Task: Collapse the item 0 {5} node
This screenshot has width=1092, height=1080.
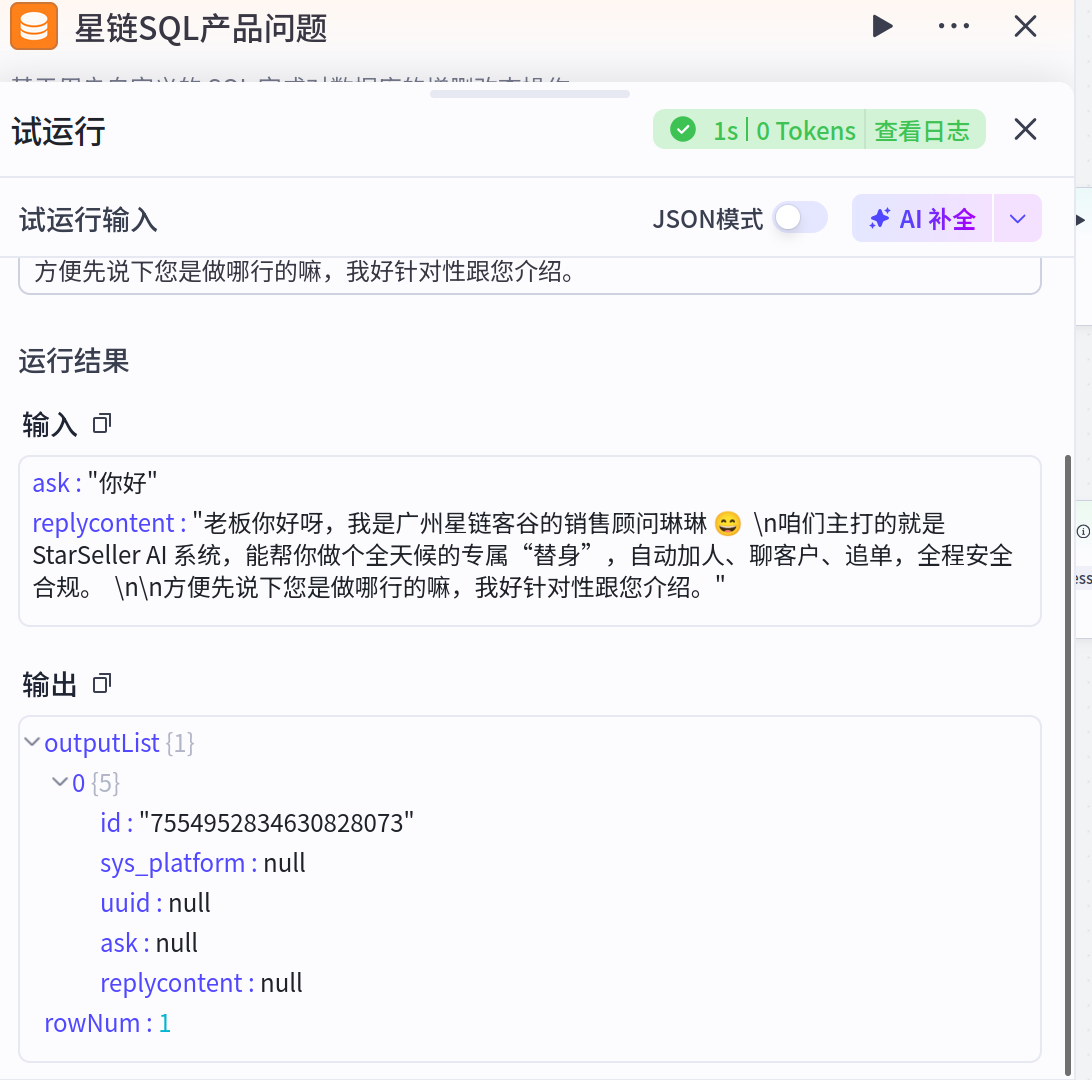Action: pyautogui.click(x=60, y=783)
